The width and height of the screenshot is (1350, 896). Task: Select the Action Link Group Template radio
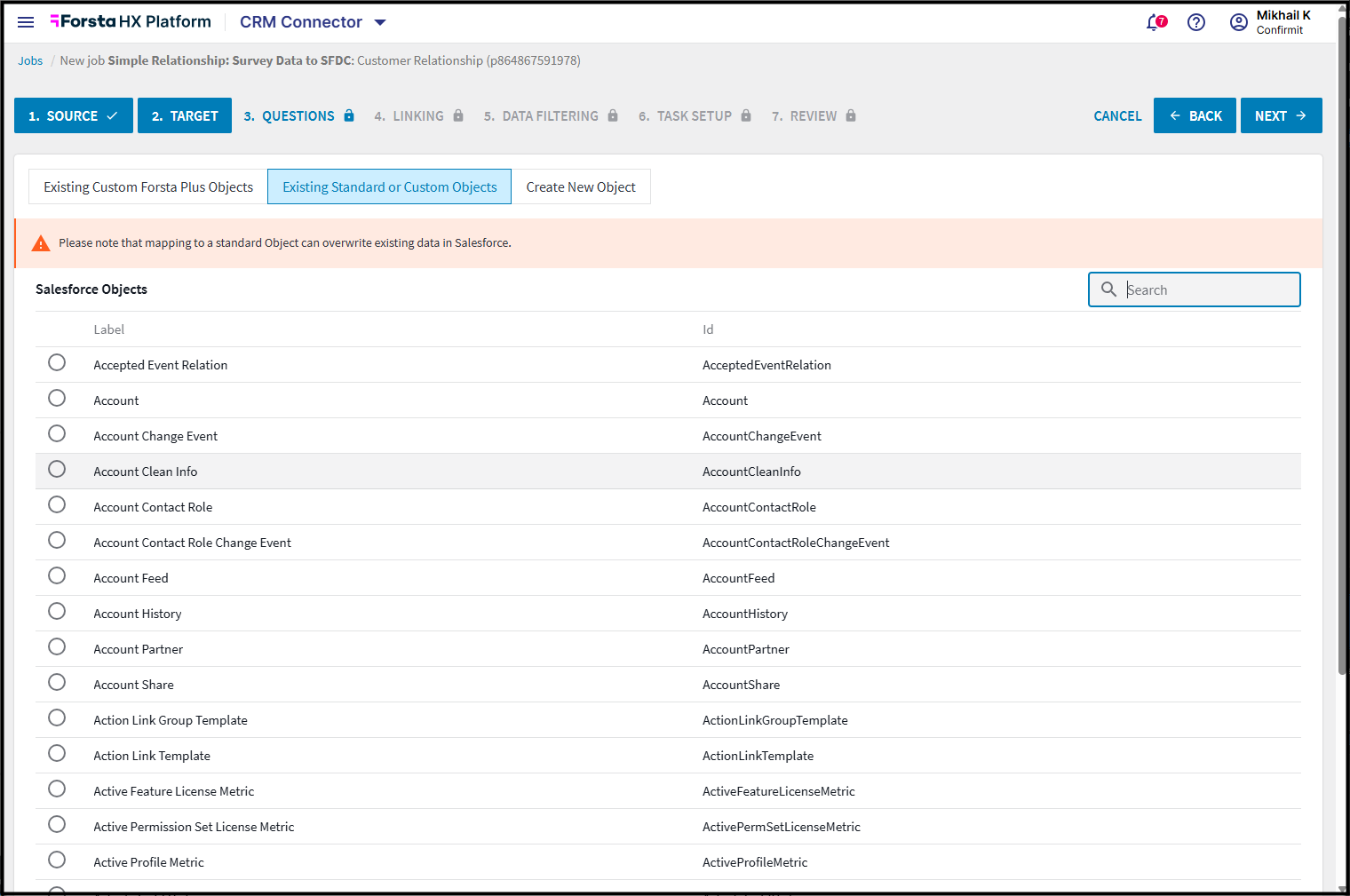[57, 718]
